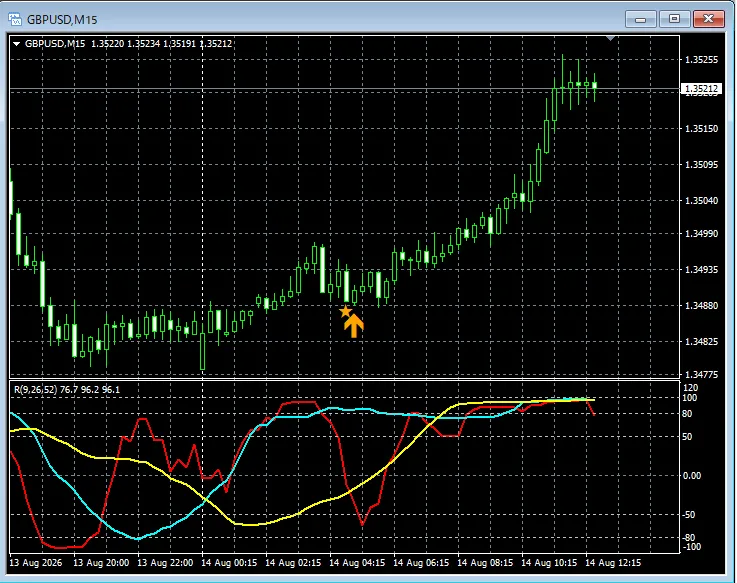This screenshot has width=737, height=583.
Task: Minimize the GBPUSD,M15 chart window
Action: click(x=640, y=19)
